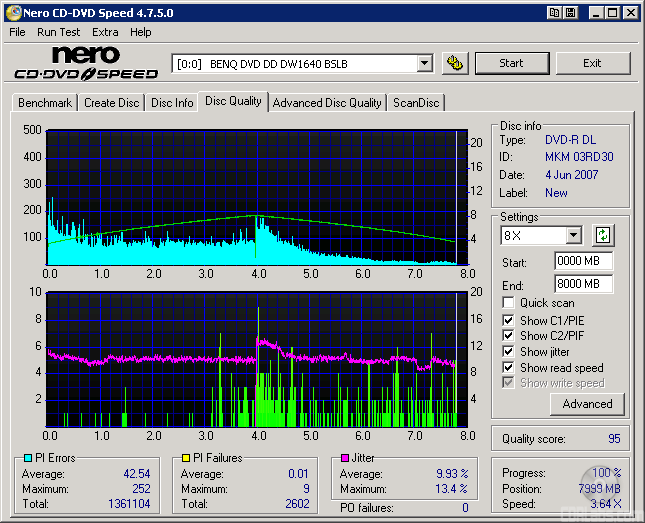Open the BENQ drive selection dropdown
Viewport: 645px width, 523px height.
click(x=424, y=63)
